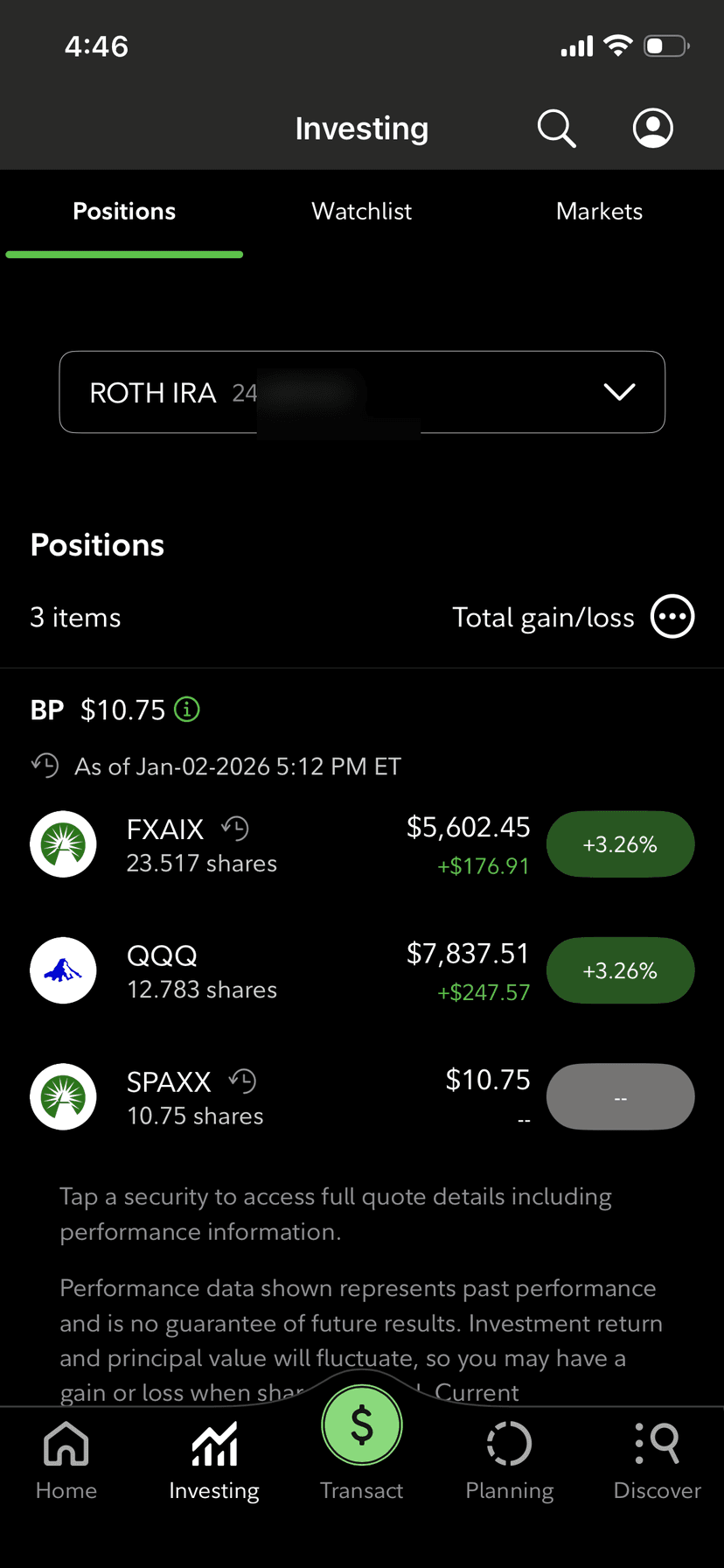Switch to the Watchlist tab
Screen dimensions: 724x1568
pyautogui.click(x=361, y=212)
